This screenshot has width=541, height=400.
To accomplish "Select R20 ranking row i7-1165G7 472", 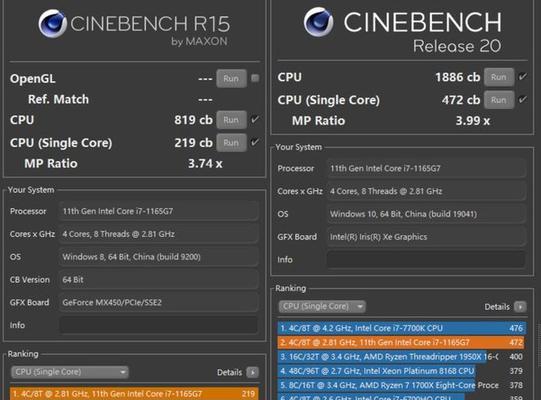I will point(402,342).
